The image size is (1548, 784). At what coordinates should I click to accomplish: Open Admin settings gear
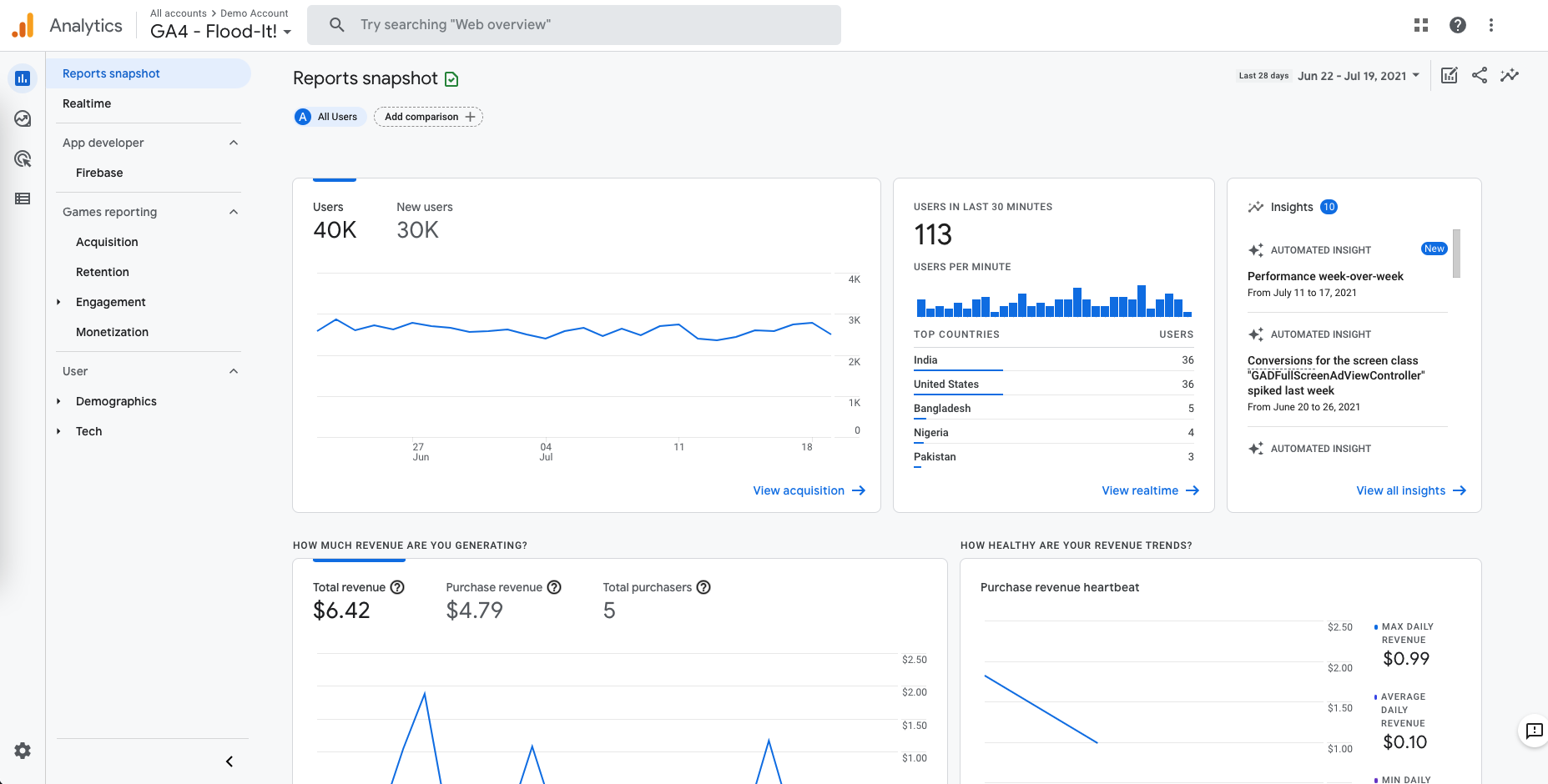[23, 751]
